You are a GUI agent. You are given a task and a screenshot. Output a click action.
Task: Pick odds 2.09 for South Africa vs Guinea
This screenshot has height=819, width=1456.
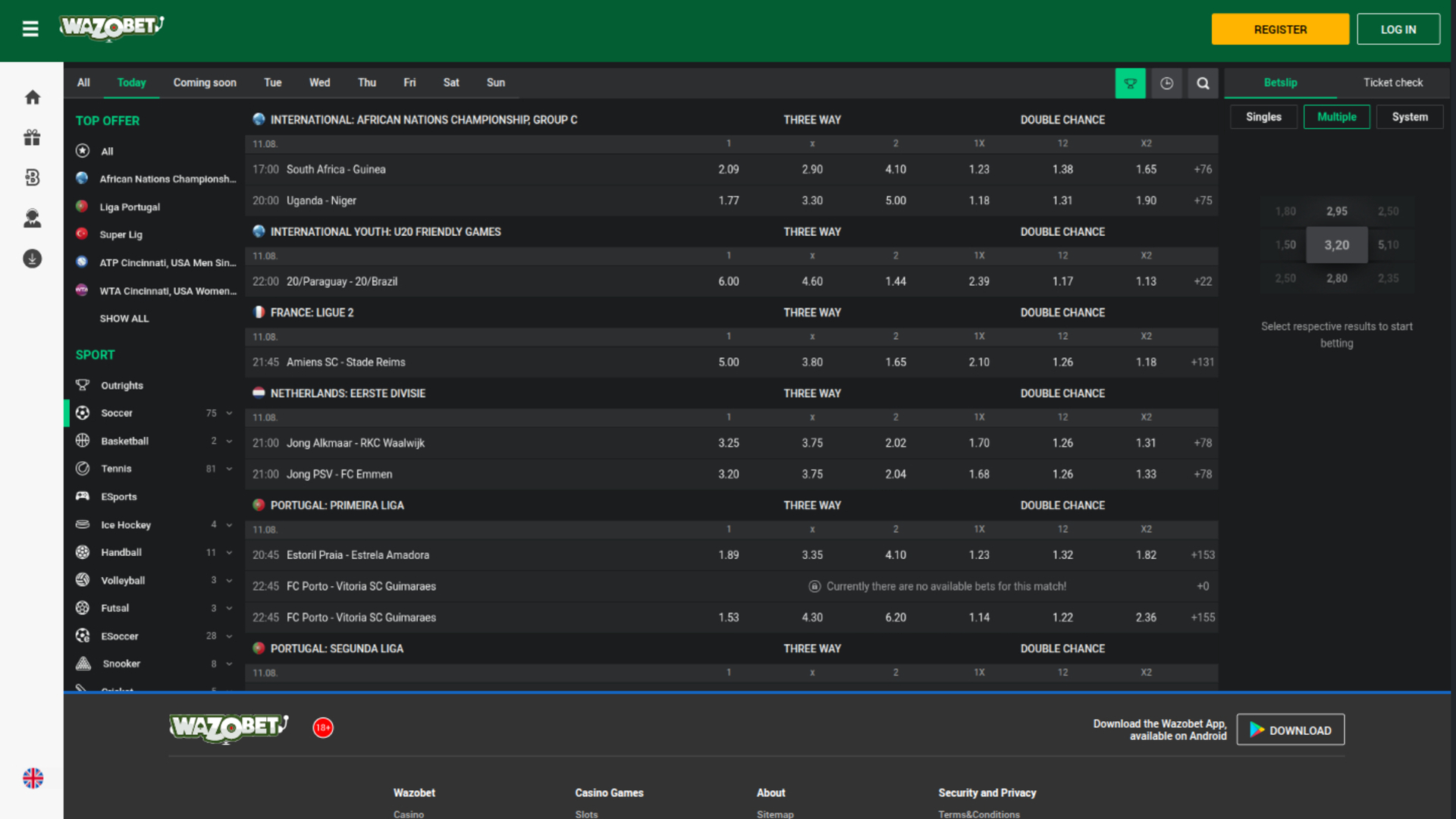(728, 169)
